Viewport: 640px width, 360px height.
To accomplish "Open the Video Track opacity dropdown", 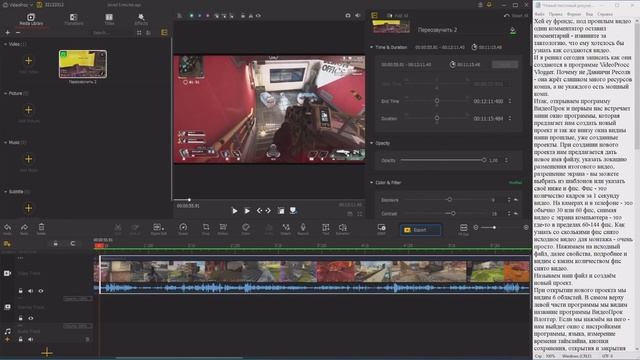I will (x=78, y=299).
